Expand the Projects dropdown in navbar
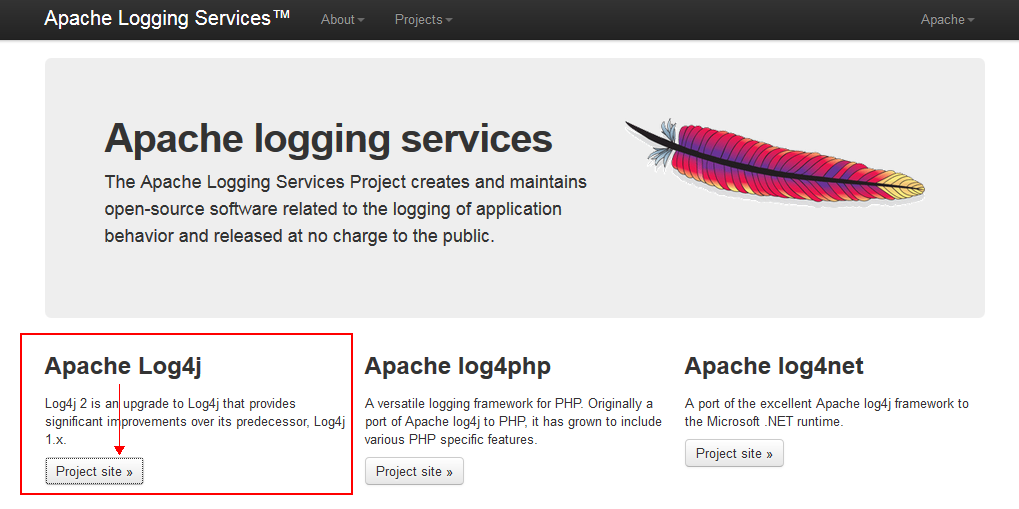Image resolution: width=1019 pixels, height=509 pixels. point(423,20)
